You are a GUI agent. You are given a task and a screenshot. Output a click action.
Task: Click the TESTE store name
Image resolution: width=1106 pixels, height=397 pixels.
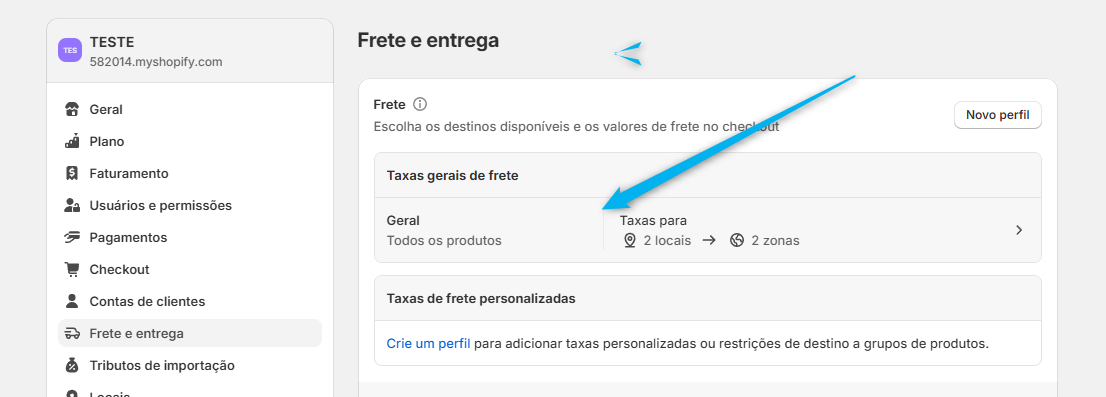(x=111, y=42)
